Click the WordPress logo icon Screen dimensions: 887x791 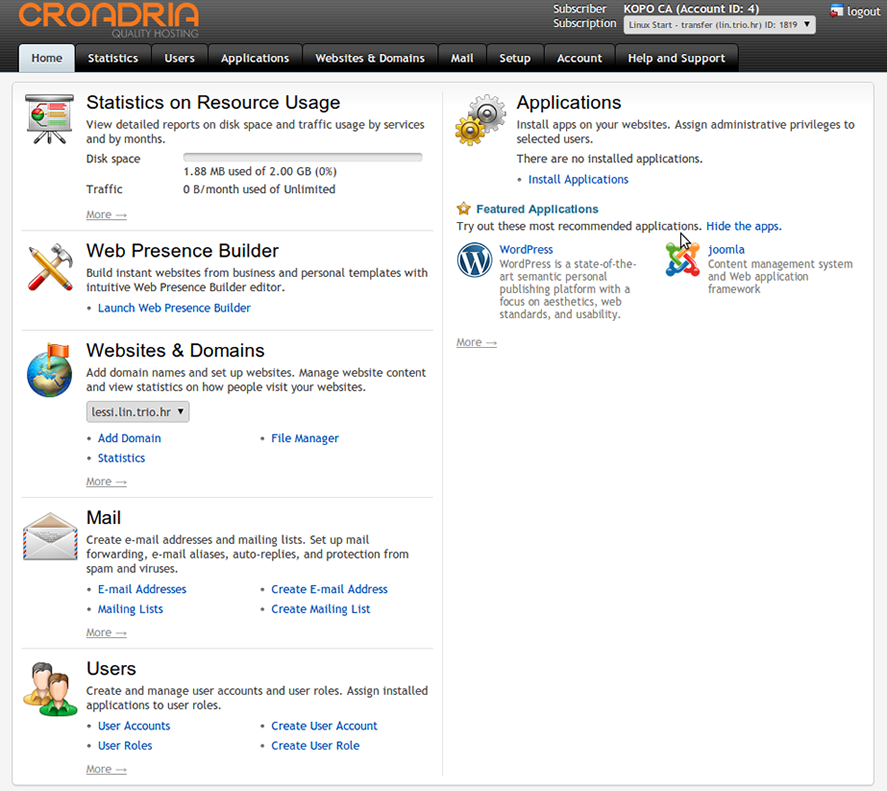(474, 260)
